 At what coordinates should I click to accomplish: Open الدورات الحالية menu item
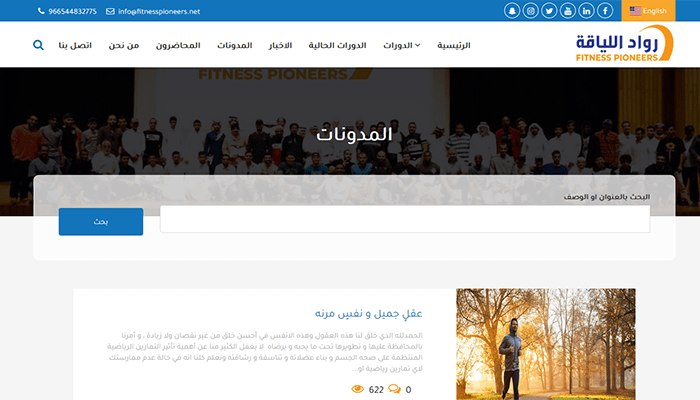coord(338,45)
